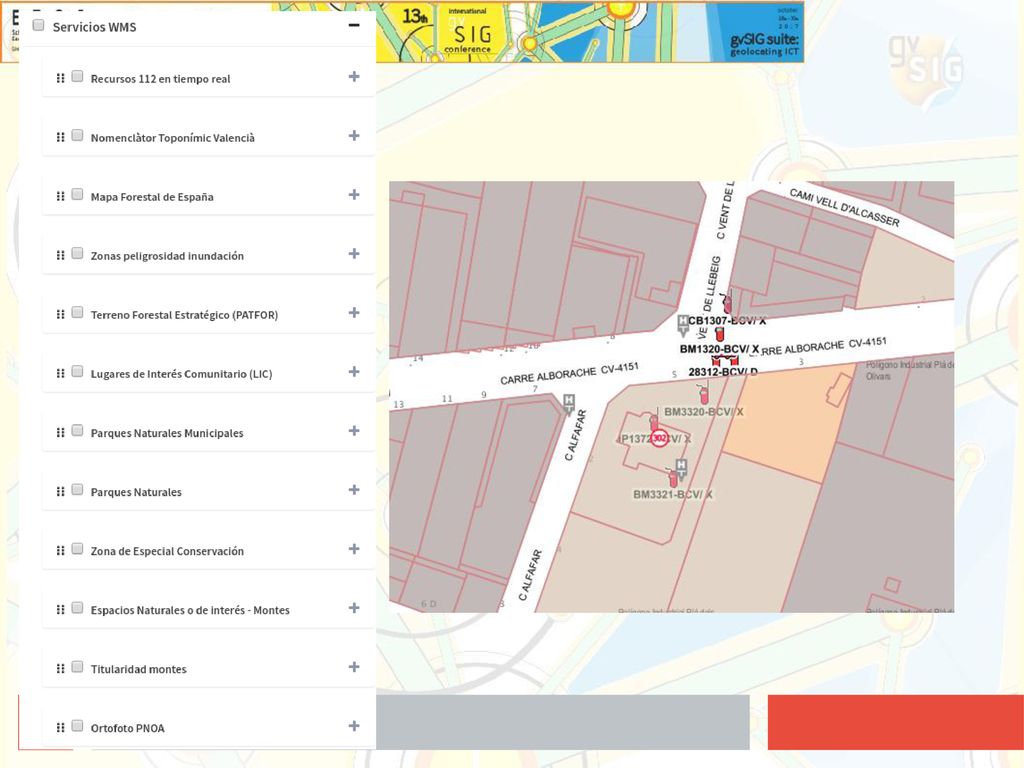The width and height of the screenshot is (1024, 768).
Task: Expand the Zonas peligrosidad inundación entry
Action: [x=354, y=253]
